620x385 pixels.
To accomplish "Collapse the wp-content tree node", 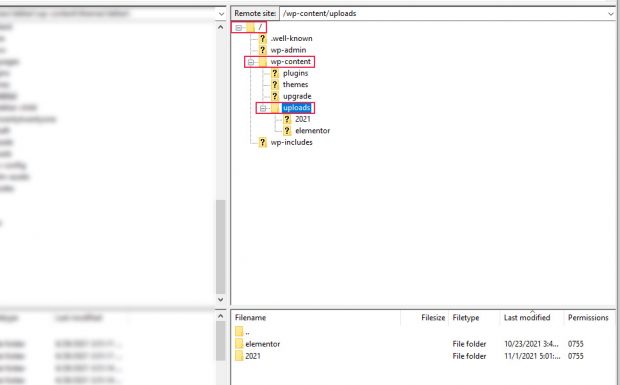I will tap(251, 62).
